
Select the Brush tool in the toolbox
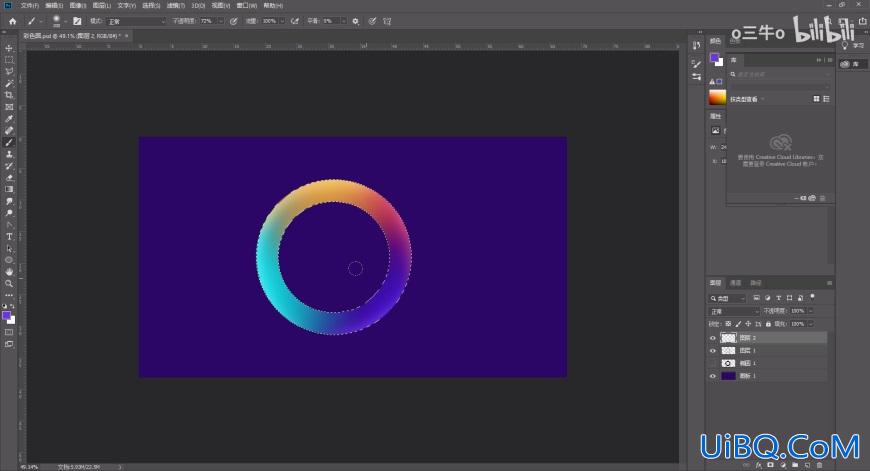point(9,143)
